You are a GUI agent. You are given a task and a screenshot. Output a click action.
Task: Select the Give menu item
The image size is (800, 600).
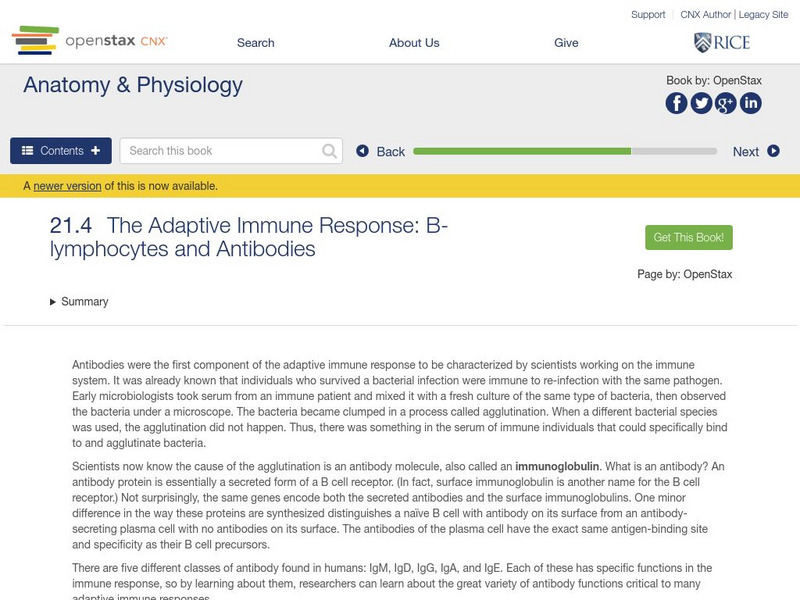coord(566,43)
